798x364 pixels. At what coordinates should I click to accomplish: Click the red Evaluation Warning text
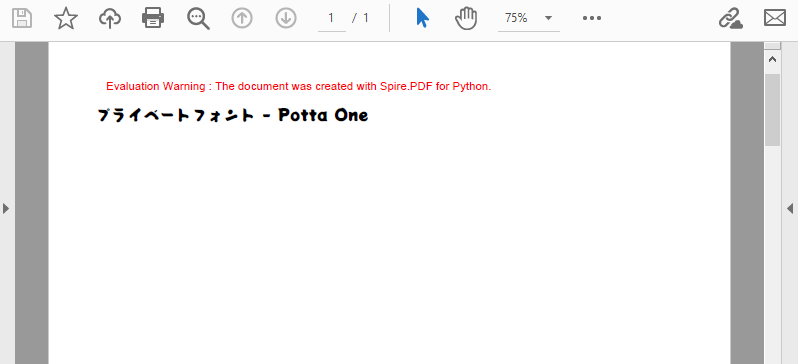point(298,86)
